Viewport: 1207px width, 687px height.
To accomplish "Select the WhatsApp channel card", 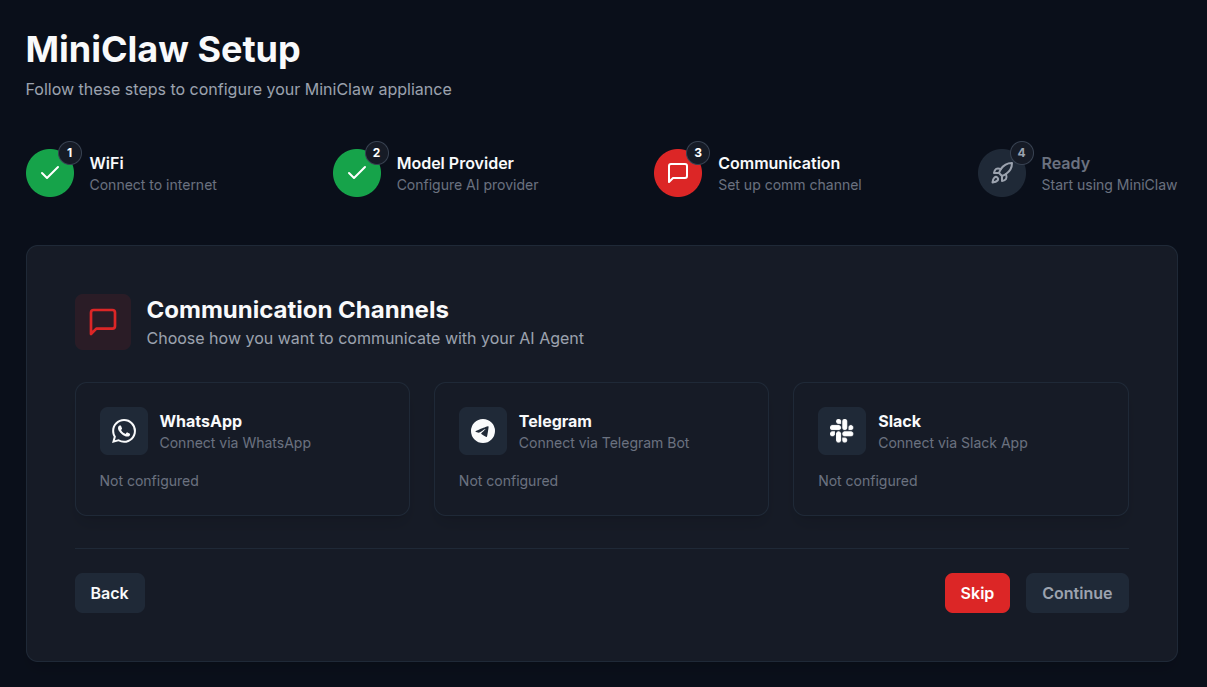I will coord(242,449).
